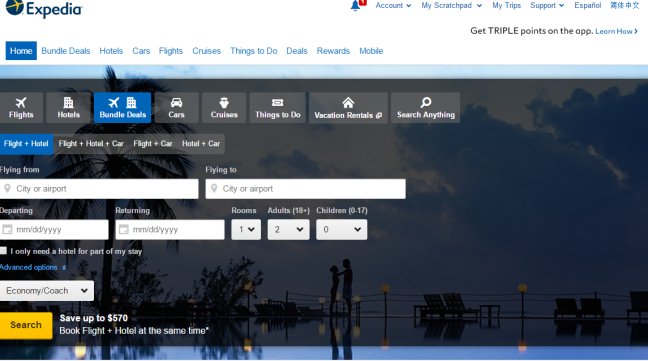This screenshot has width=648, height=361.
Task: Open the Economy/Coach class dropdown
Action: (47, 291)
